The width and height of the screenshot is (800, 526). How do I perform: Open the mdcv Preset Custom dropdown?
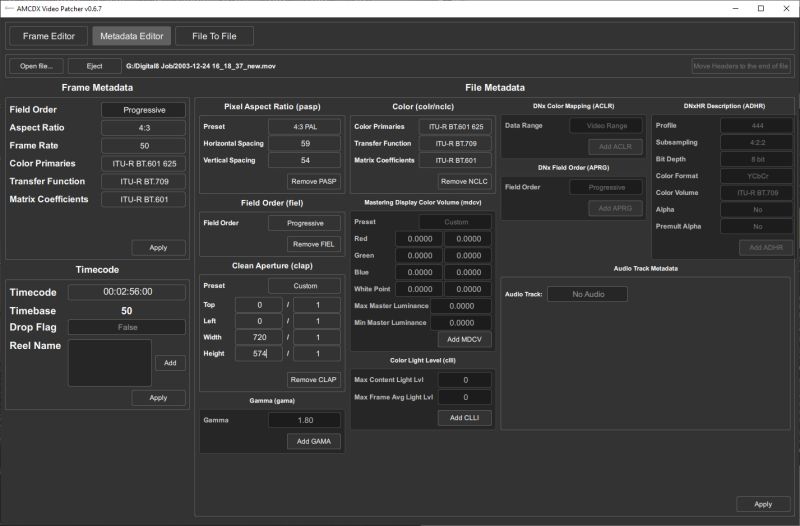[x=456, y=222]
